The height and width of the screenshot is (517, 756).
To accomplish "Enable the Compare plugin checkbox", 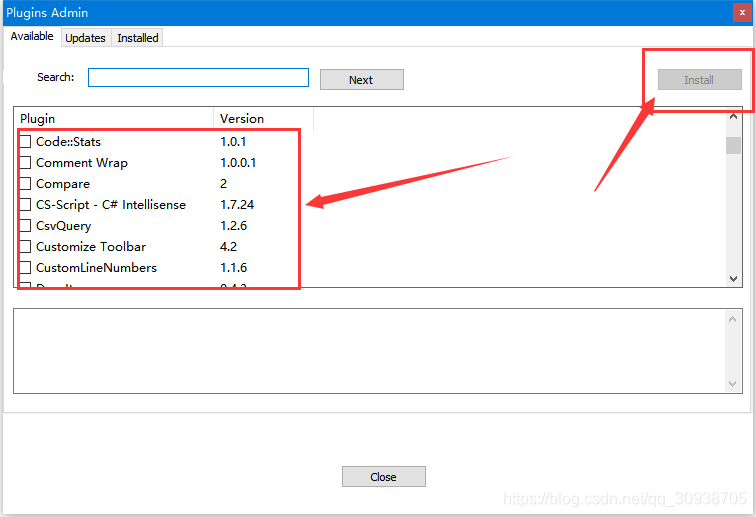I will [26, 184].
